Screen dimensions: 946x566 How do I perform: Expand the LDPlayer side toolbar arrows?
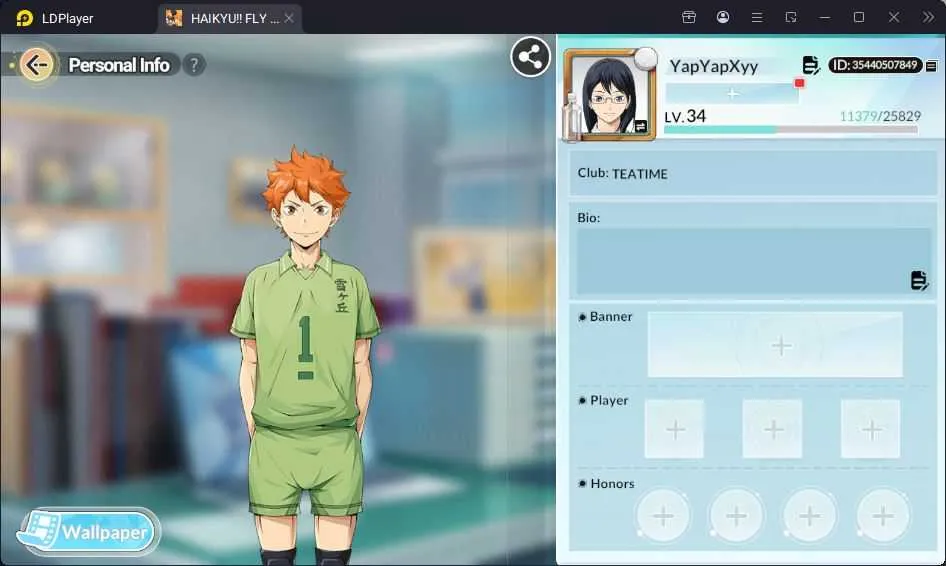pos(928,17)
